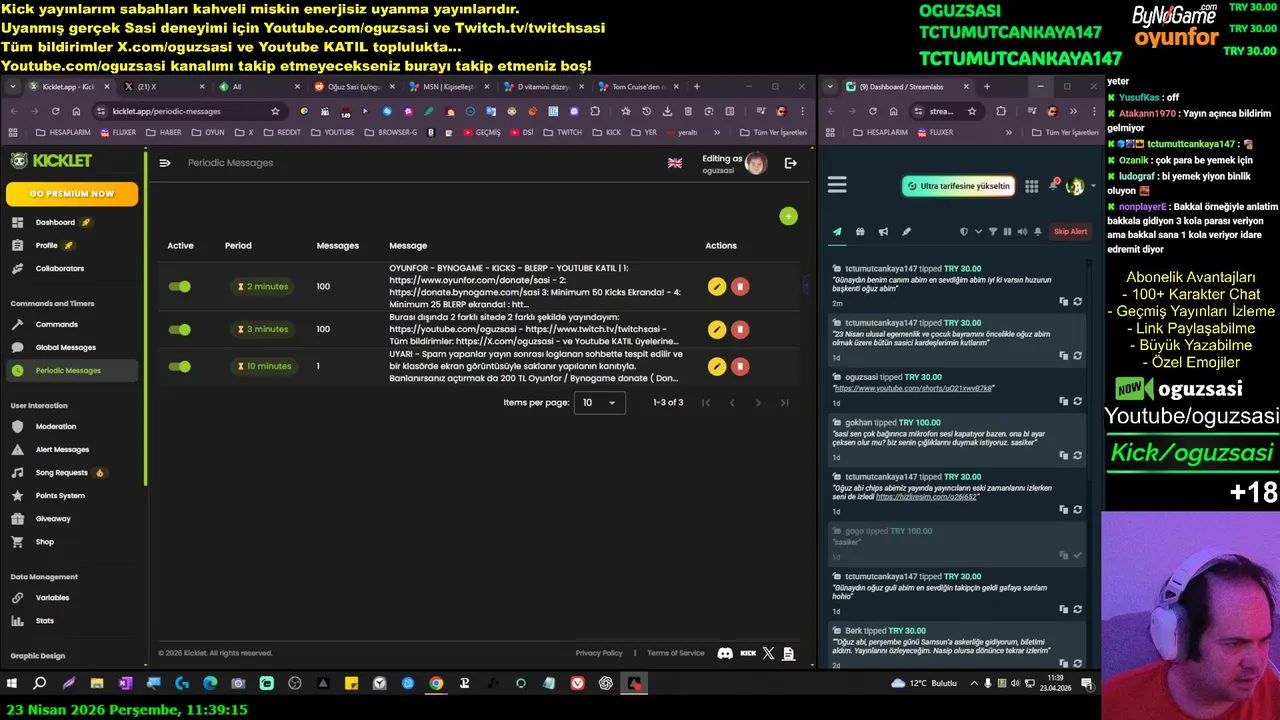
Task: Select the megaphone tab icon in Streamlabs
Action: point(883,232)
